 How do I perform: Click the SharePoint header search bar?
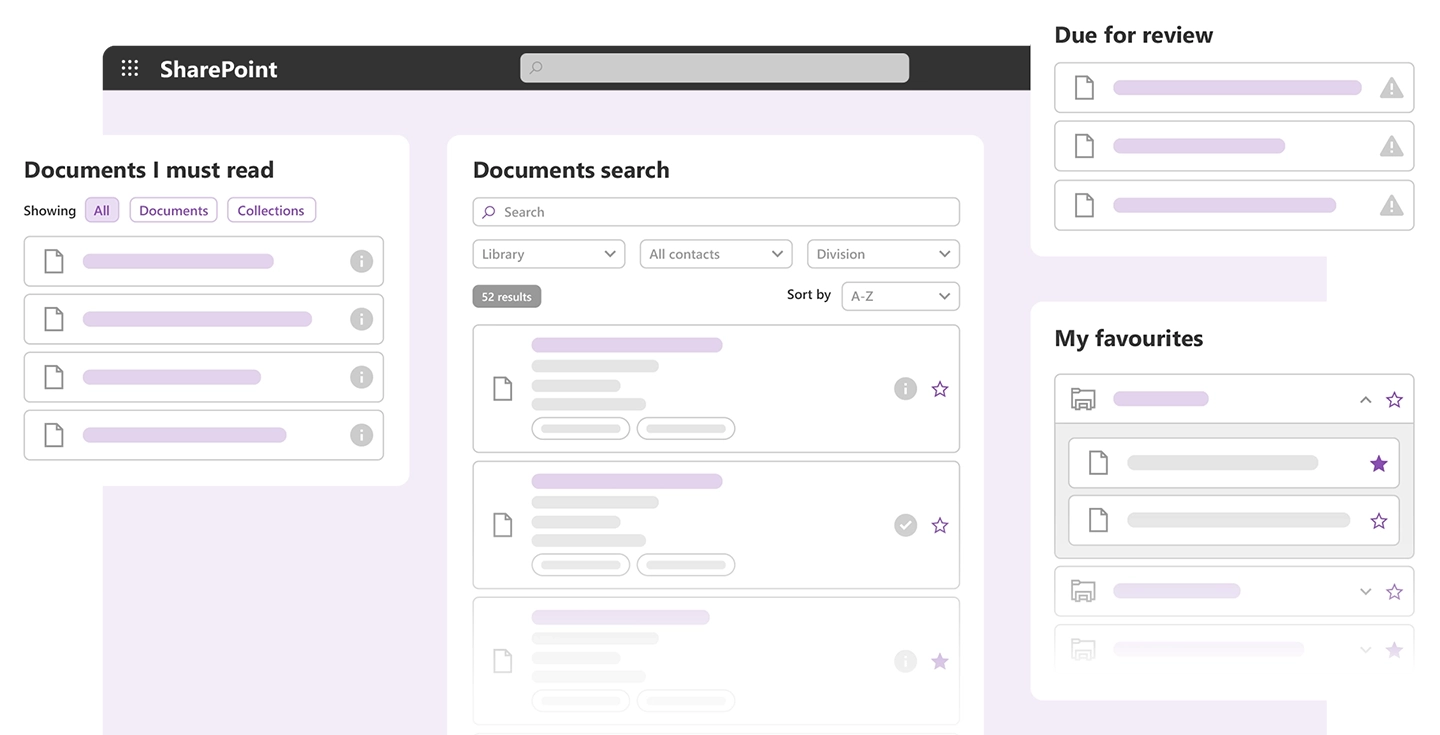[x=714, y=68]
